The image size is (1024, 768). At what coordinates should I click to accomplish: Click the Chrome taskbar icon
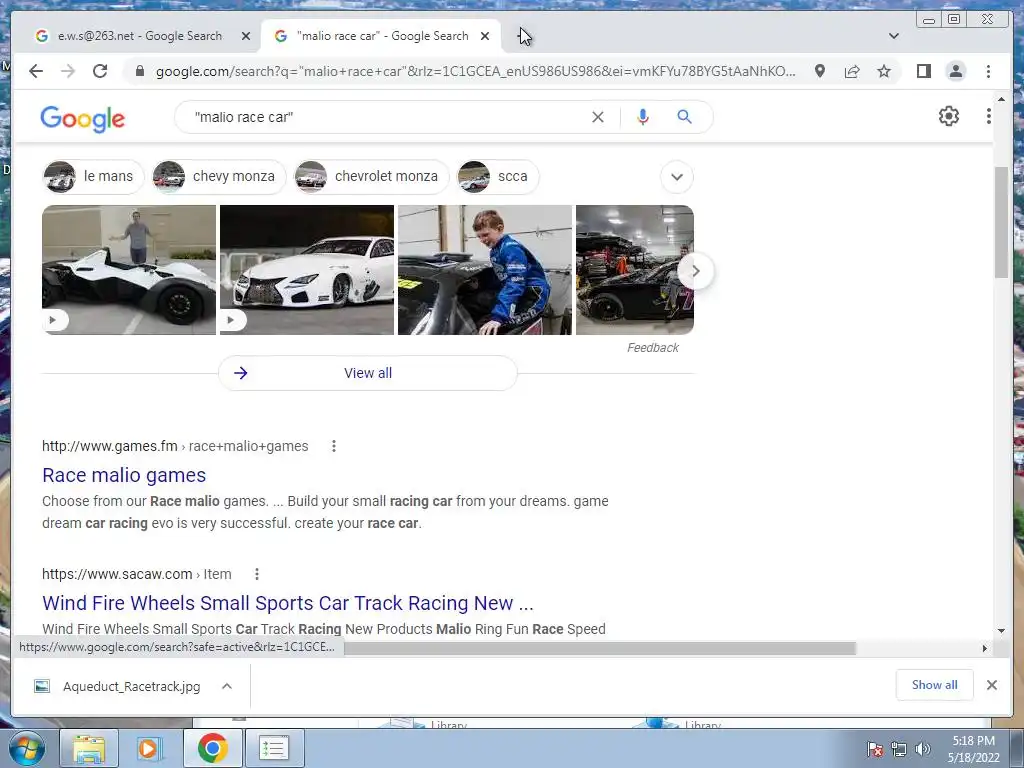[212, 748]
